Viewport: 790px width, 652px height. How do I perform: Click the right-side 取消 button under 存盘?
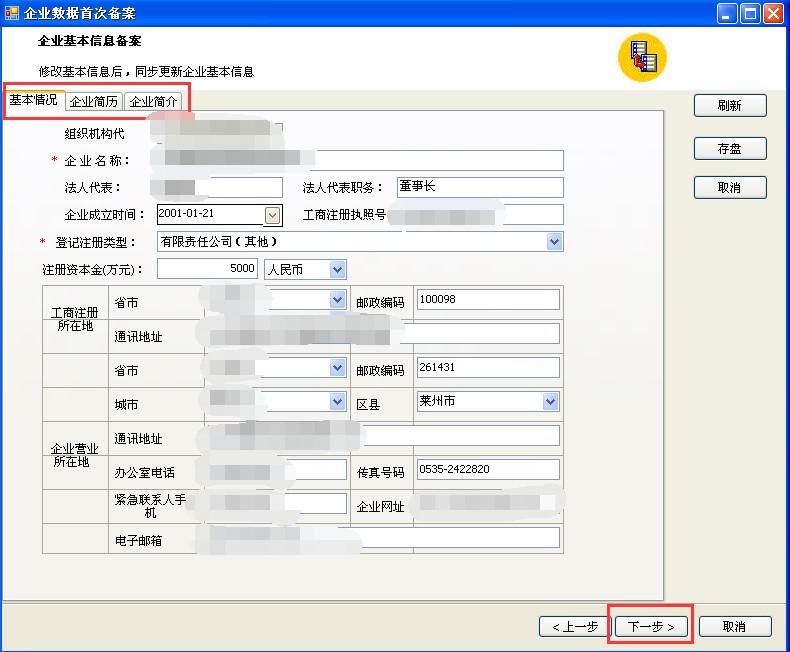[x=729, y=188]
